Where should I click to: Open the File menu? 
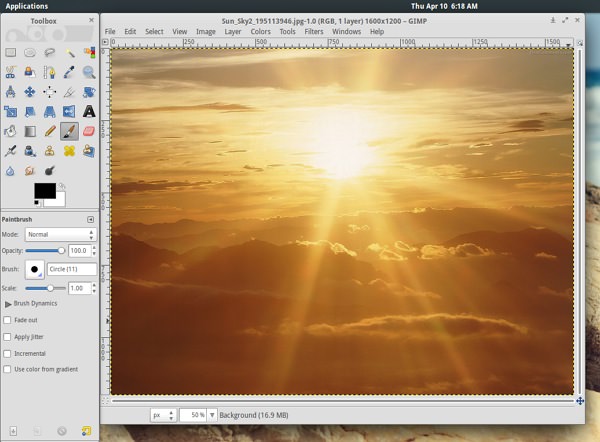[110, 32]
